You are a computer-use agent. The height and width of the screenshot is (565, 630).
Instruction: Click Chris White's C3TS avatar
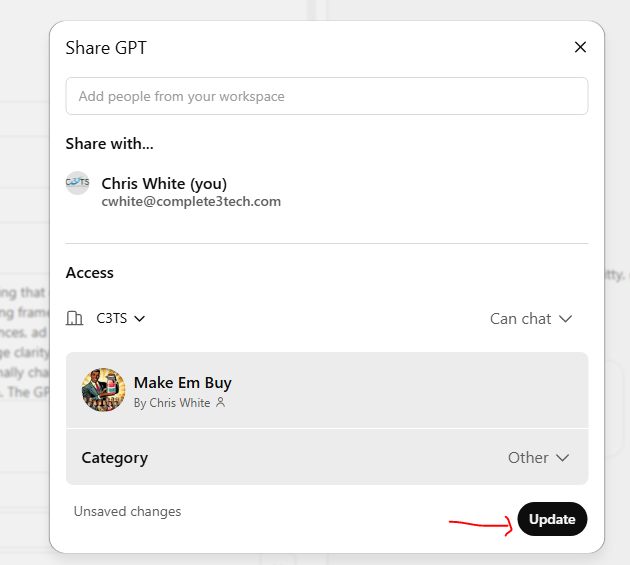click(x=78, y=183)
